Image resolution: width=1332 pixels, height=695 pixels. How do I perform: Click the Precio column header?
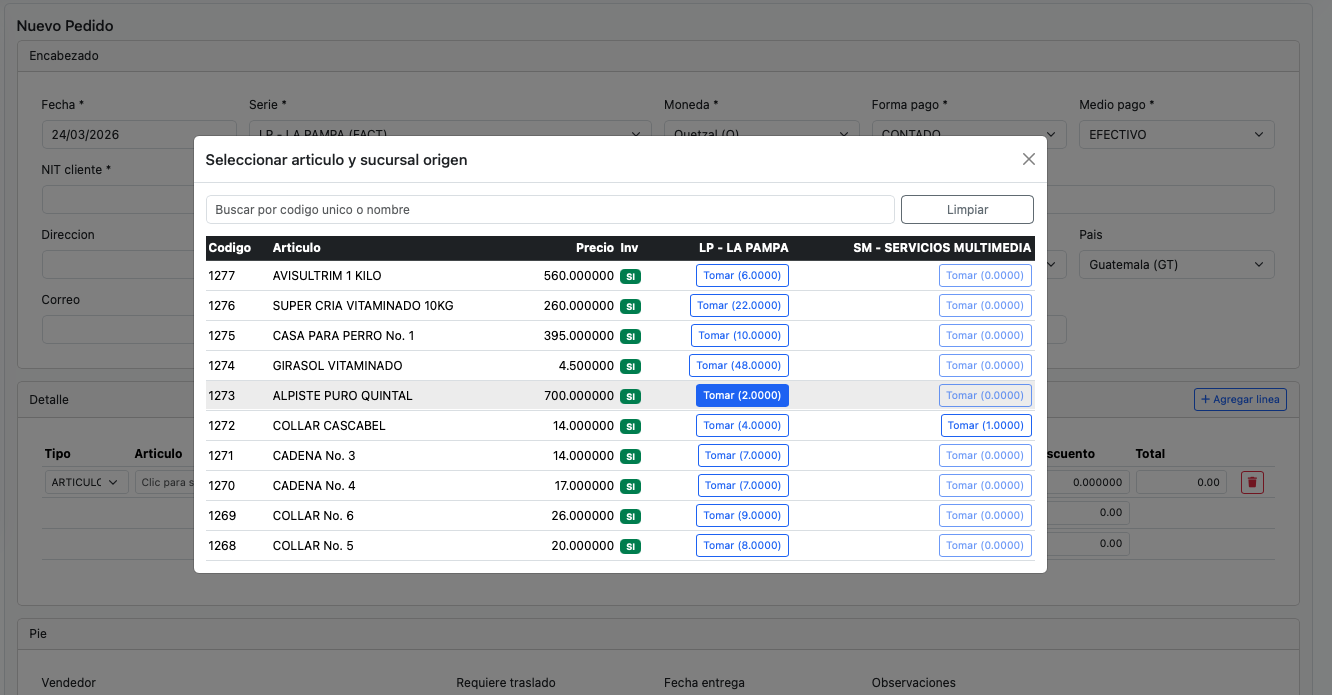tap(594, 248)
